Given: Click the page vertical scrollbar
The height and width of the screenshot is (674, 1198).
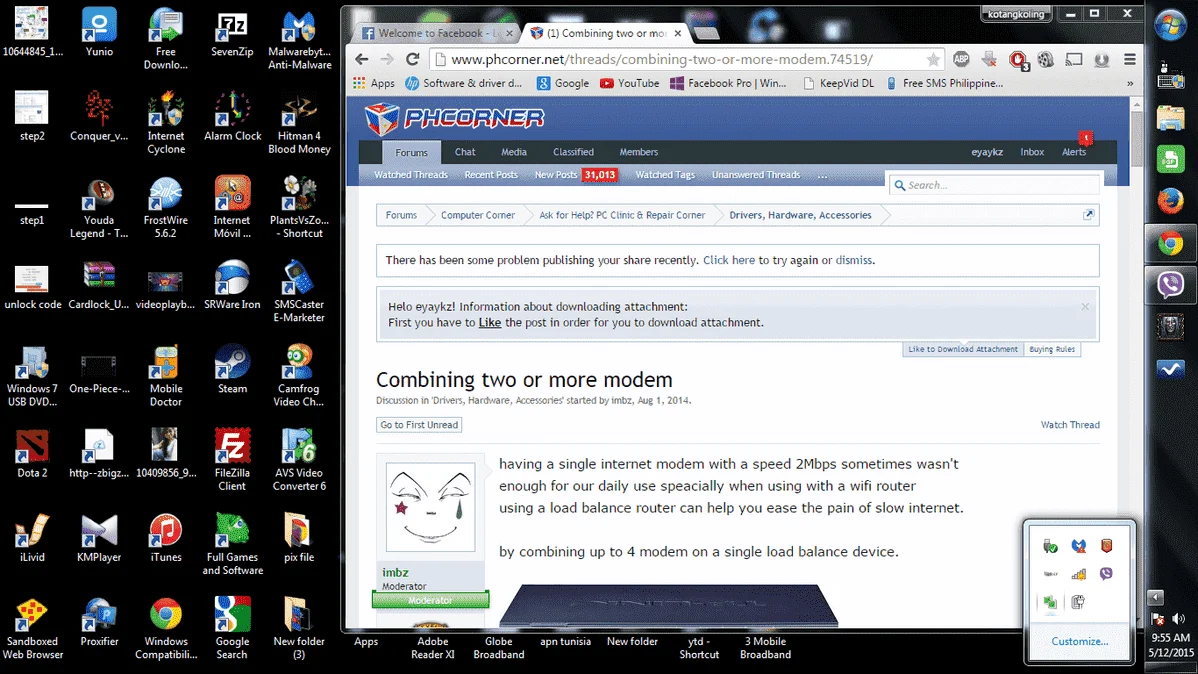Looking at the screenshot, I should [x=1136, y=138].
